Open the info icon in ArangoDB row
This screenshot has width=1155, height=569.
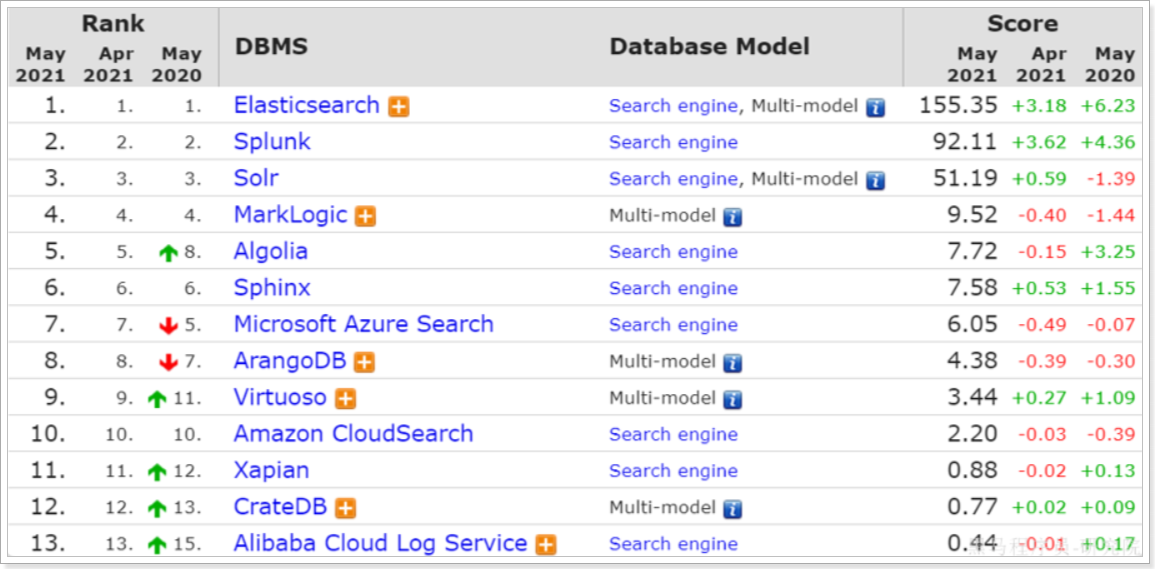(x=732, y=363)
